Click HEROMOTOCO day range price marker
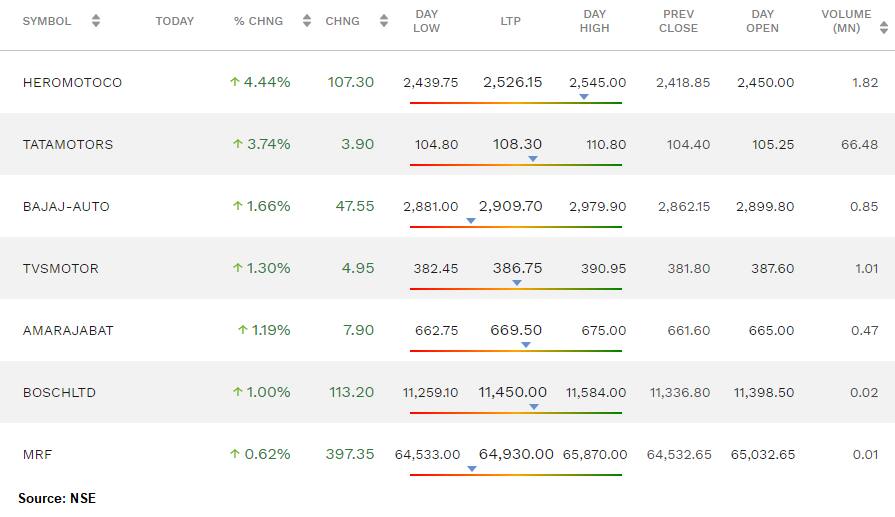This screenshot has height=517, width=895. 583,97
